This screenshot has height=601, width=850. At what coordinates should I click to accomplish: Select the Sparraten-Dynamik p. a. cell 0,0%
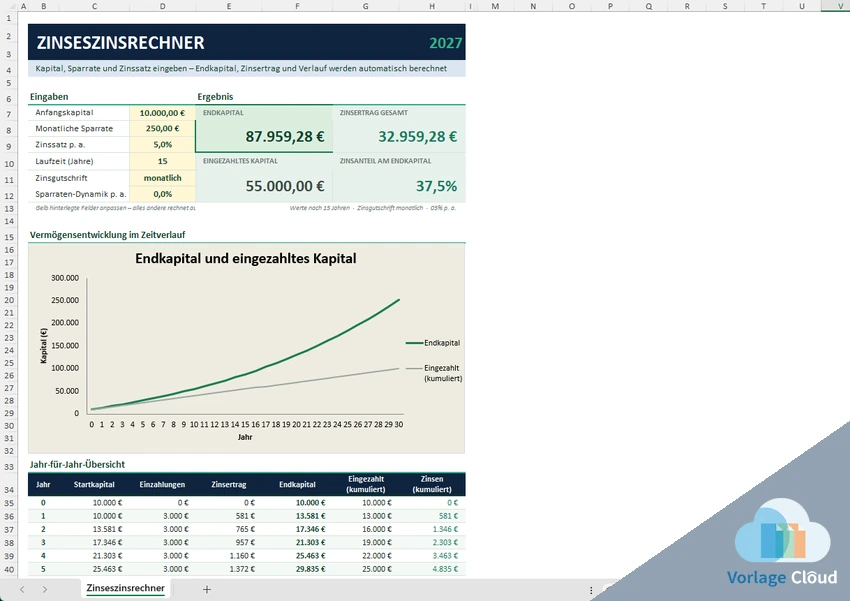pos(162,194)
